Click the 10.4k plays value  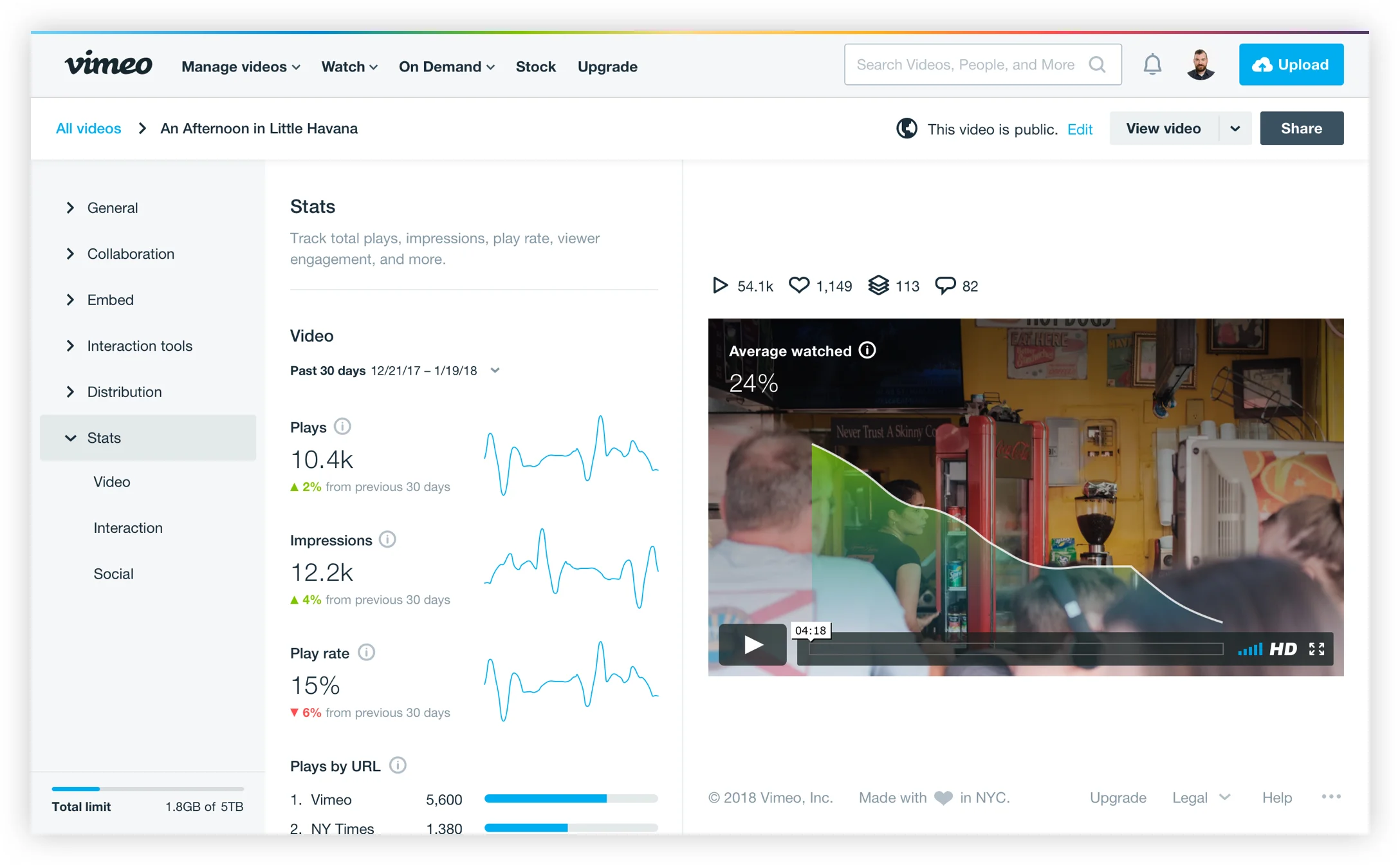click(x=322, y=460)
